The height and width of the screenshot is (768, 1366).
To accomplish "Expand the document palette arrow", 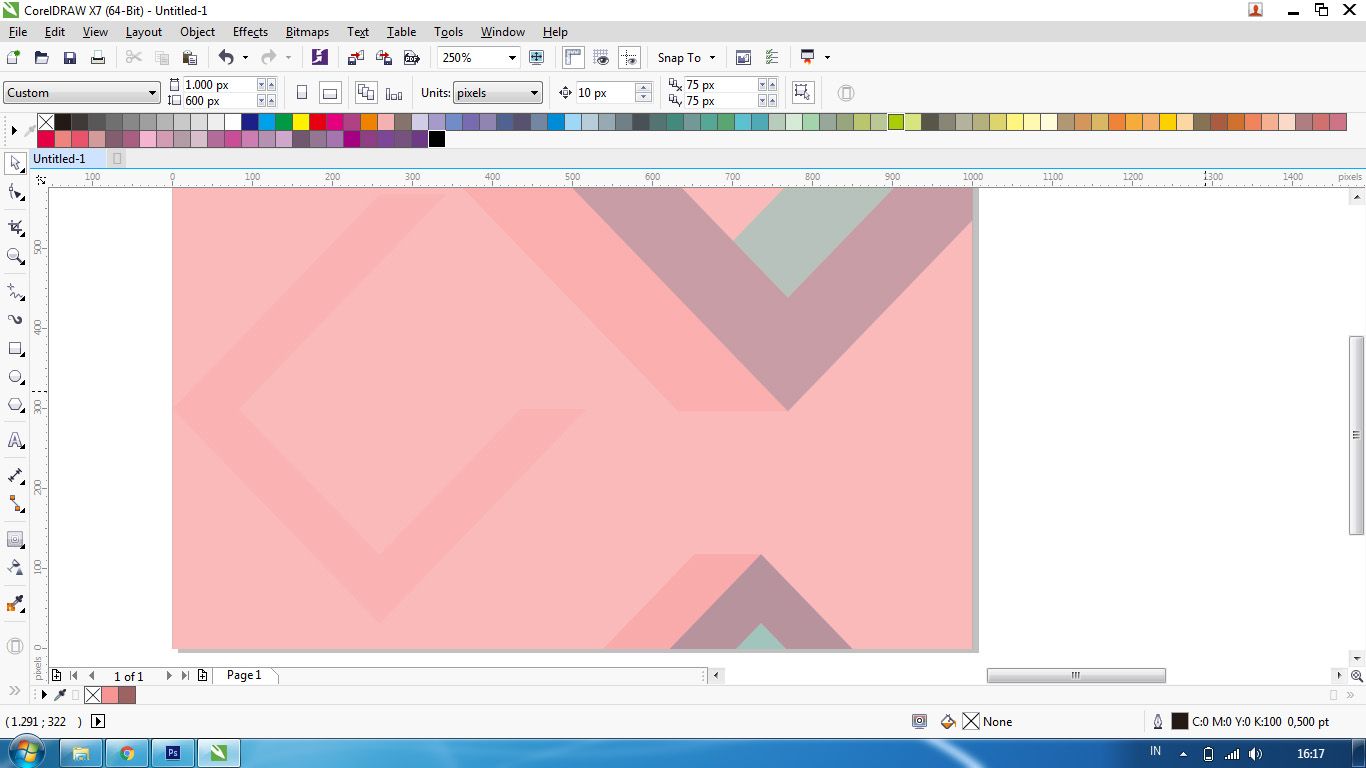I will [x=44, y=695].
